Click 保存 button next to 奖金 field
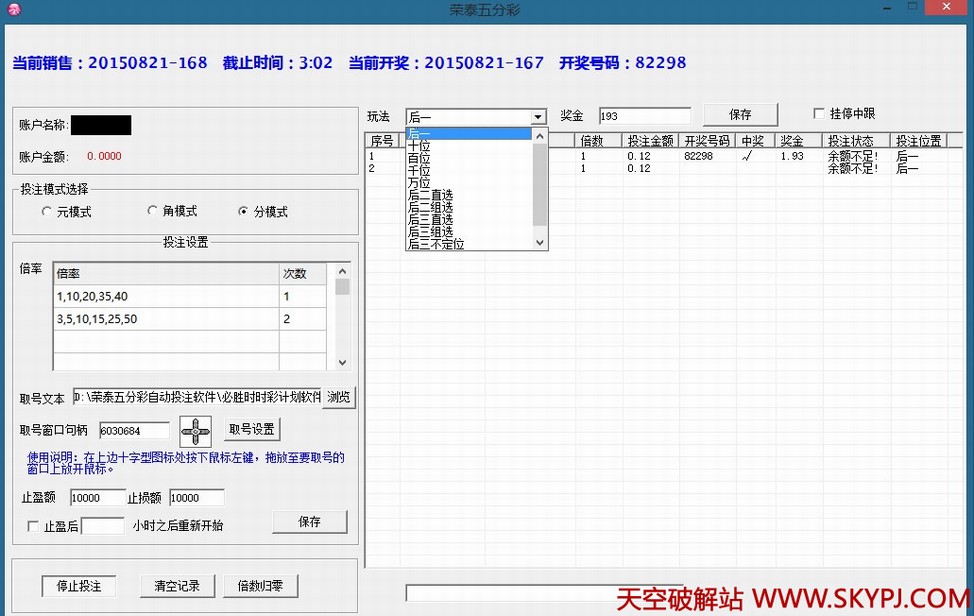The width and height of the screenshot is (974, 616). [x=740, y=115]
